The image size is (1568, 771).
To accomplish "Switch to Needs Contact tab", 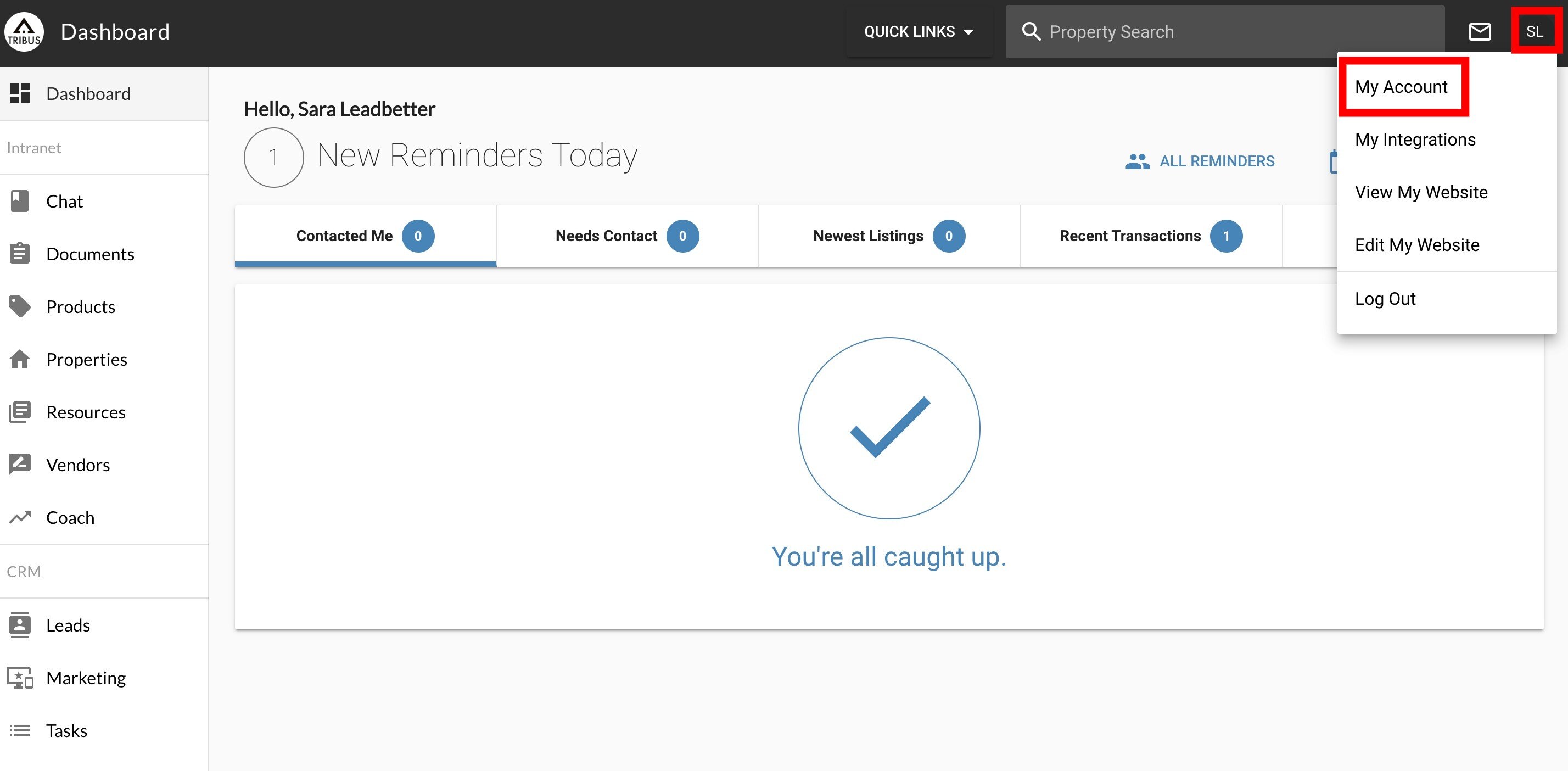I will [x=627, y=236].
